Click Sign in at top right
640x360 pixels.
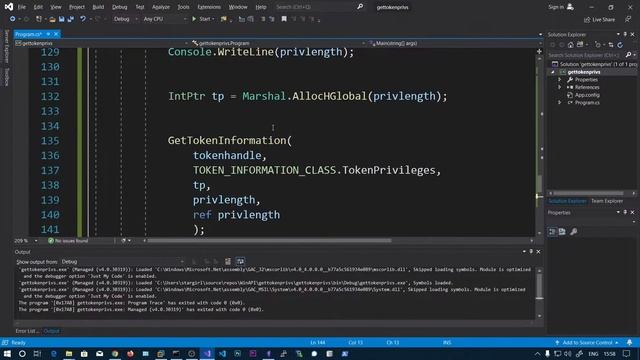click(561, 7)
